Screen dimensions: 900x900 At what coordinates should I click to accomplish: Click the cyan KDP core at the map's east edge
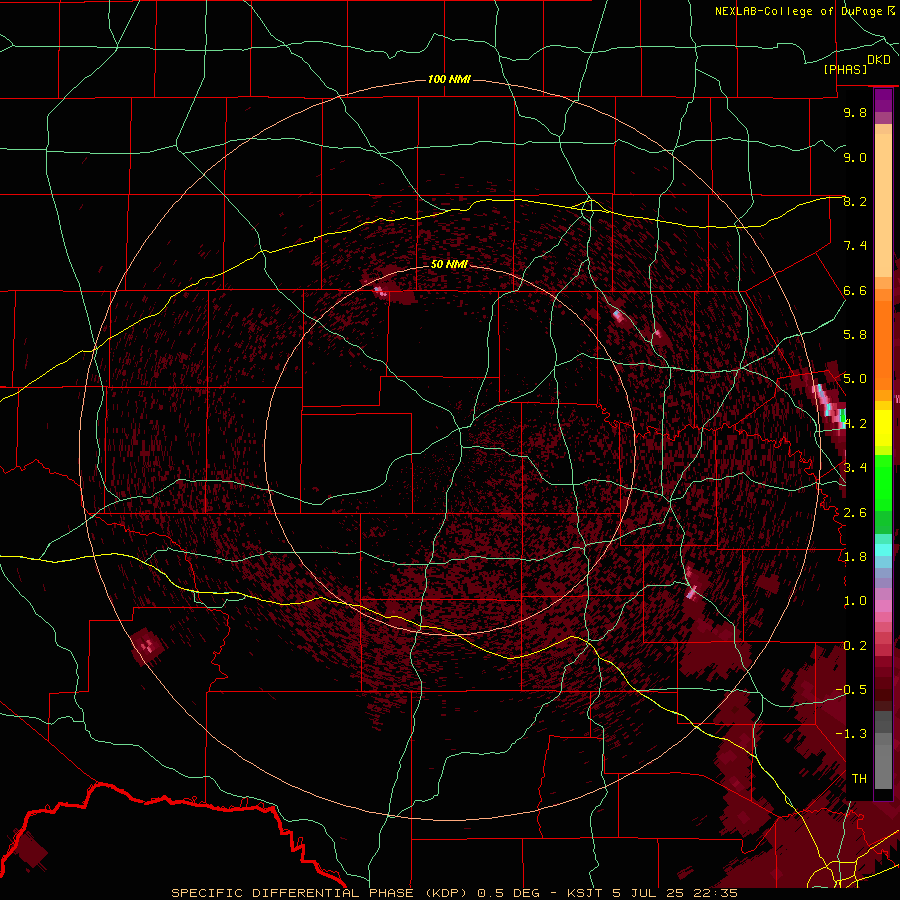point(831,408)
